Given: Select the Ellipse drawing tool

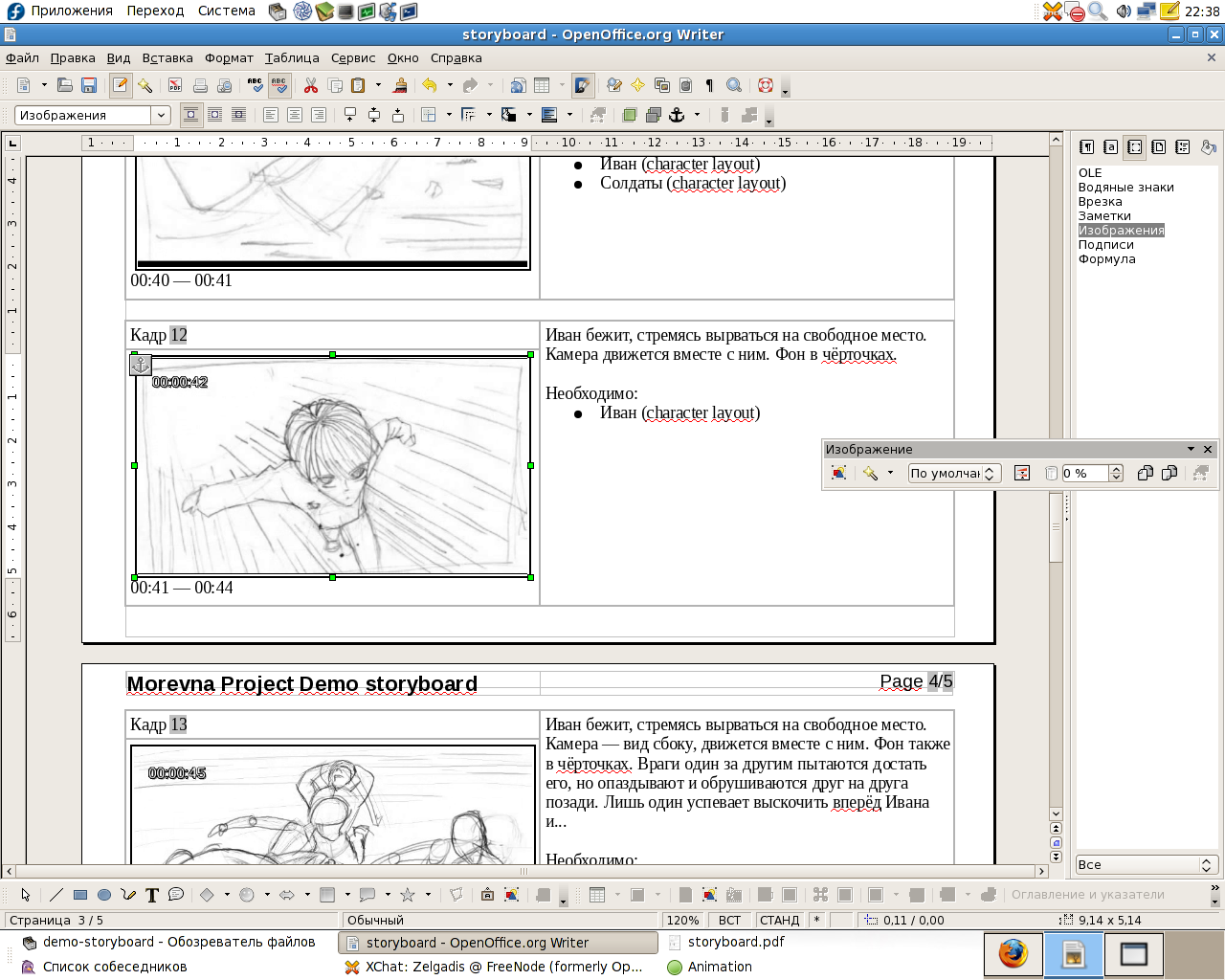Looking at the screenshot, I should [104, 895].
